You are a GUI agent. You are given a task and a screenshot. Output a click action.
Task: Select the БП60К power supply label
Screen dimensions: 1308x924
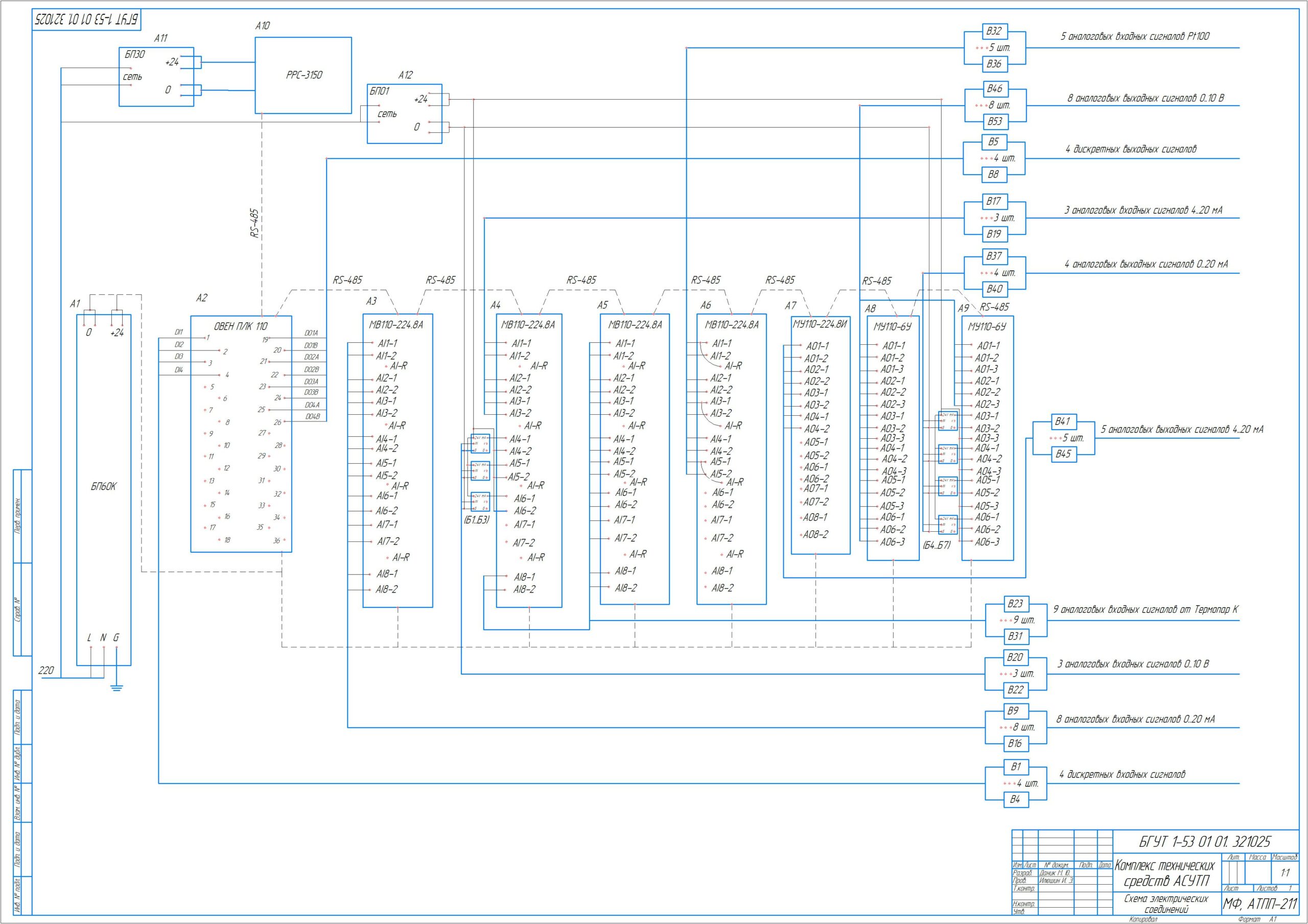pyautogui.click(x=104, y=486)
